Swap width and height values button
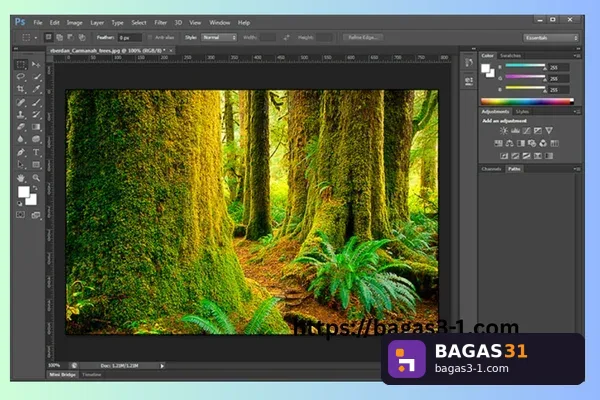This screenshot has width=600, height=400. (x=287, y=38)
